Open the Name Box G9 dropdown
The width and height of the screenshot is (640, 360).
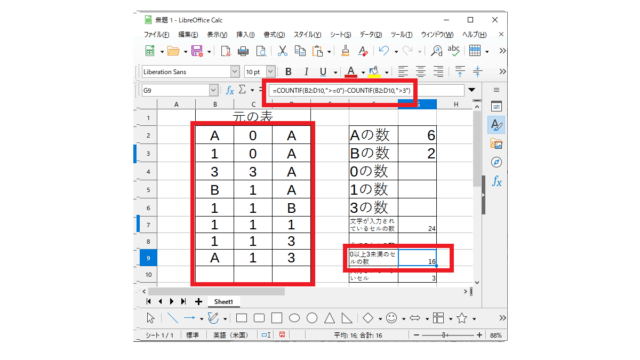click(213, 90)
